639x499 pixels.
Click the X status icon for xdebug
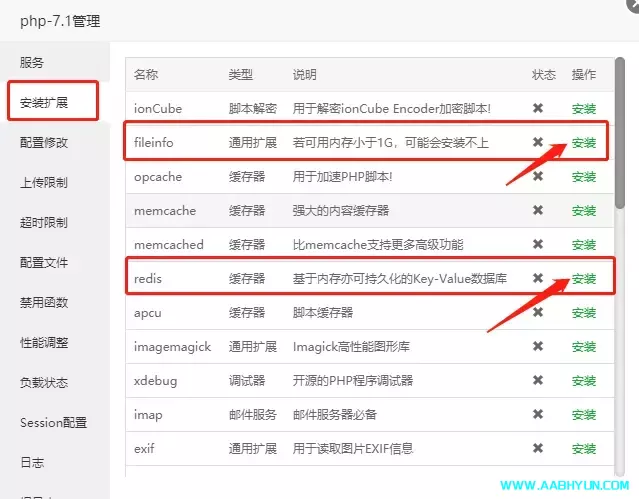538,380
